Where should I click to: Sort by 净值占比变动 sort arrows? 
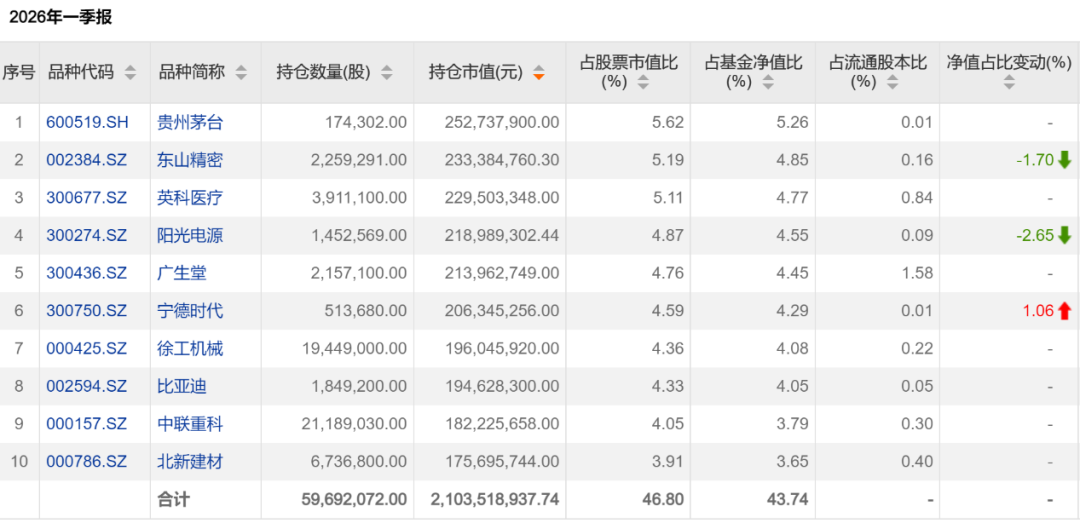(x=1009, y=83)
